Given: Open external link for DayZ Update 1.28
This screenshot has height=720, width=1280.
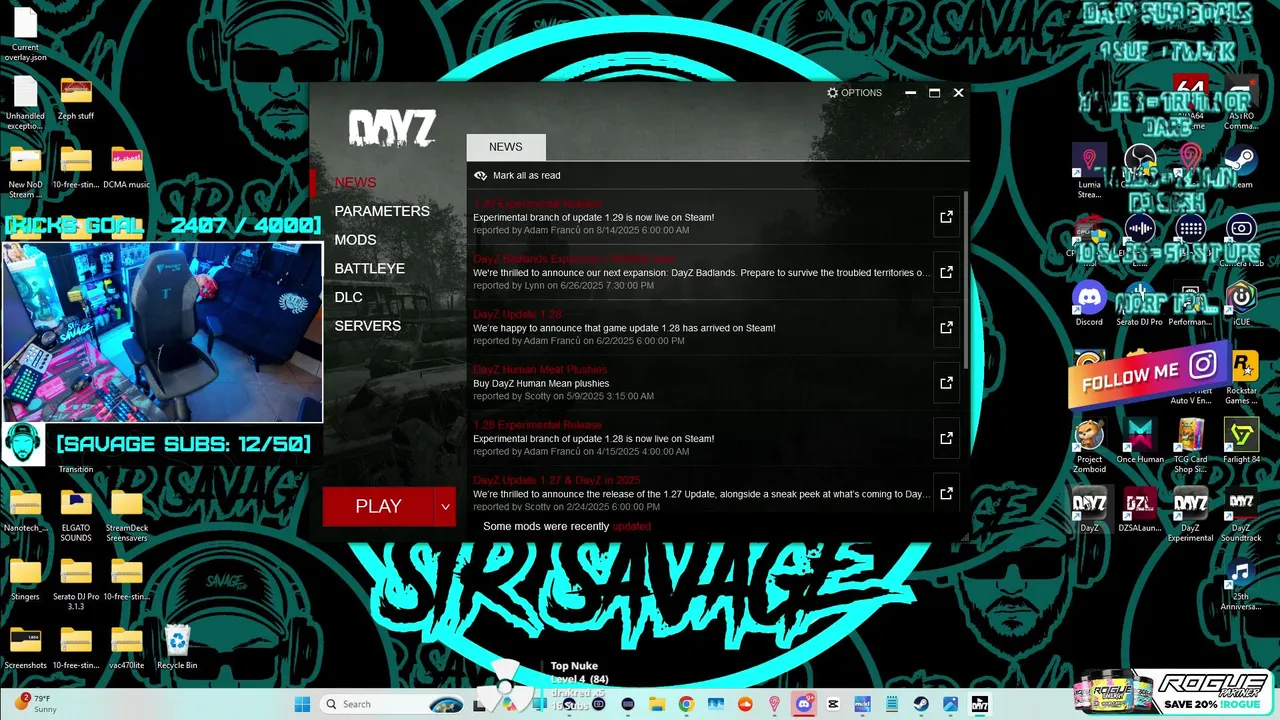Looking at the screenshot, I should pos(946,328).
